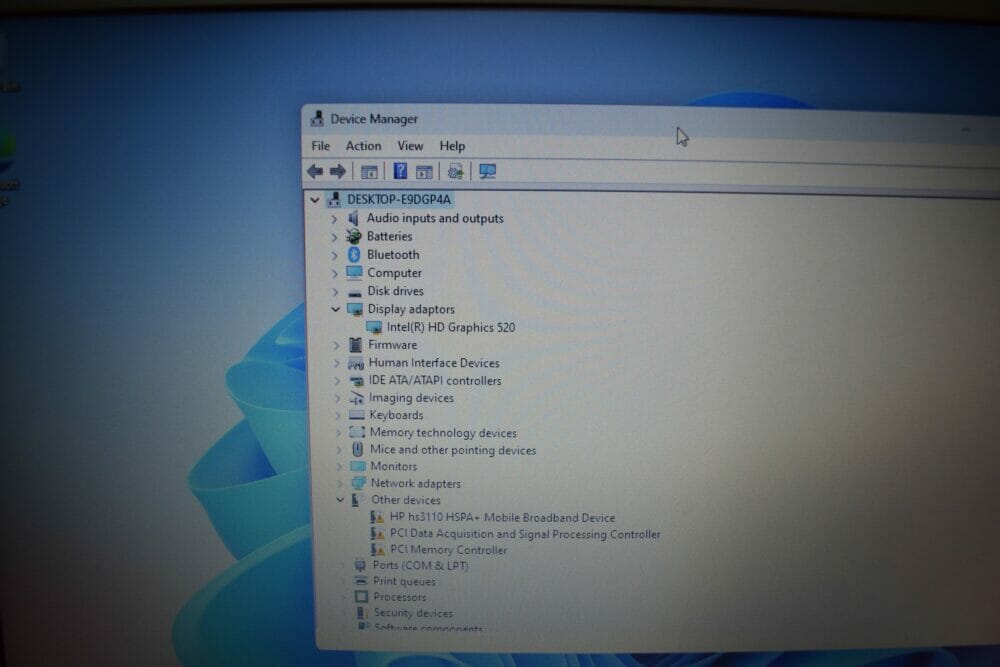1000x667 pixels.
Task: Collapse the Other devices category
Action: coord(340,500)
